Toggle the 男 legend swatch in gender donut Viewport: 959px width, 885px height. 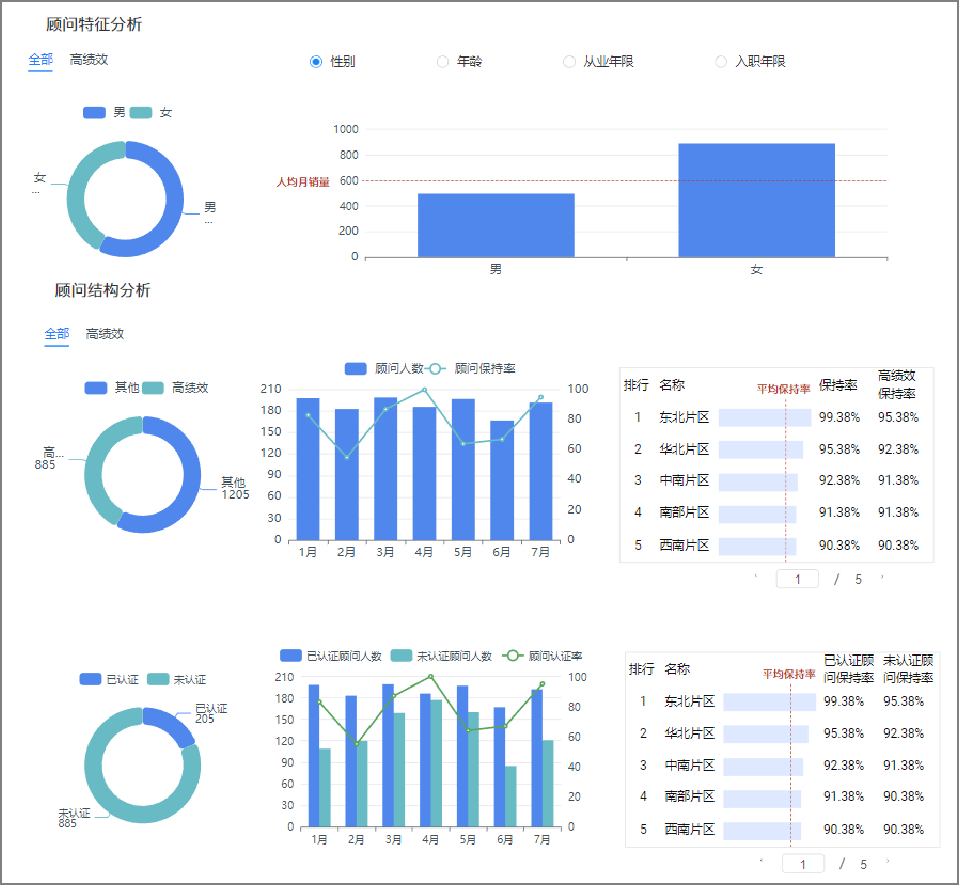(x=94, y=113)
